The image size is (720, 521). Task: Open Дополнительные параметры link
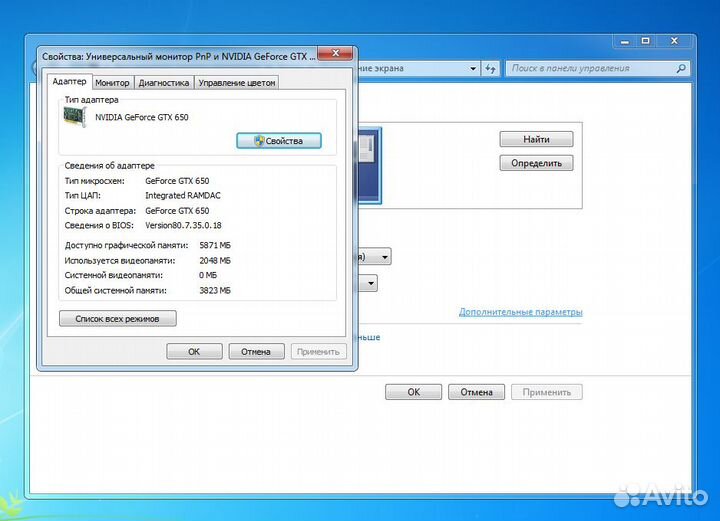(x=521, y=312)
